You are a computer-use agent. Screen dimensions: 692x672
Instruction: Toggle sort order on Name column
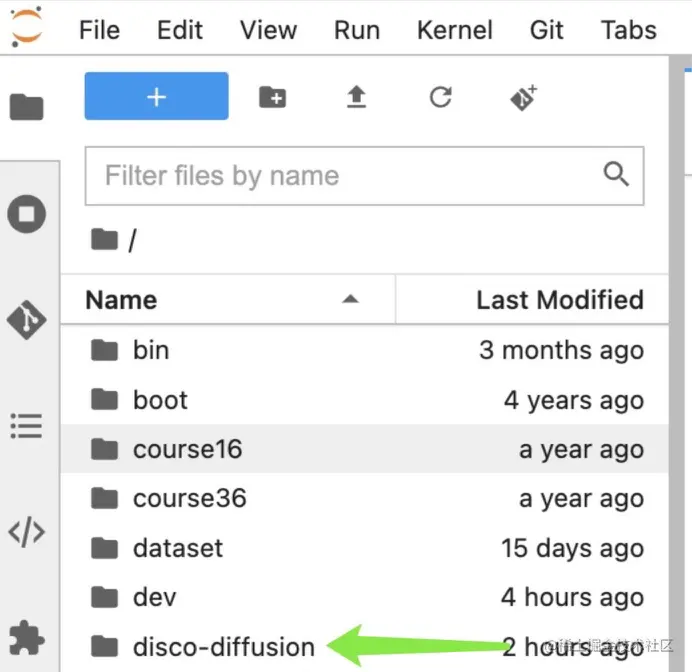click(228, 300)
